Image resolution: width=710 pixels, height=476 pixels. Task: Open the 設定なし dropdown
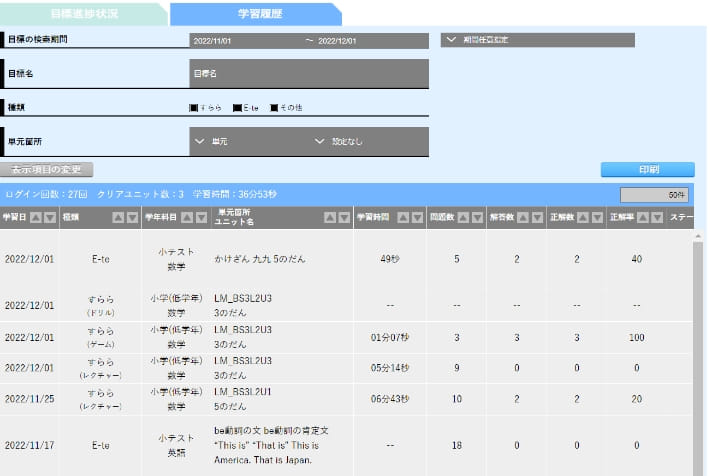tap(369, 142)
